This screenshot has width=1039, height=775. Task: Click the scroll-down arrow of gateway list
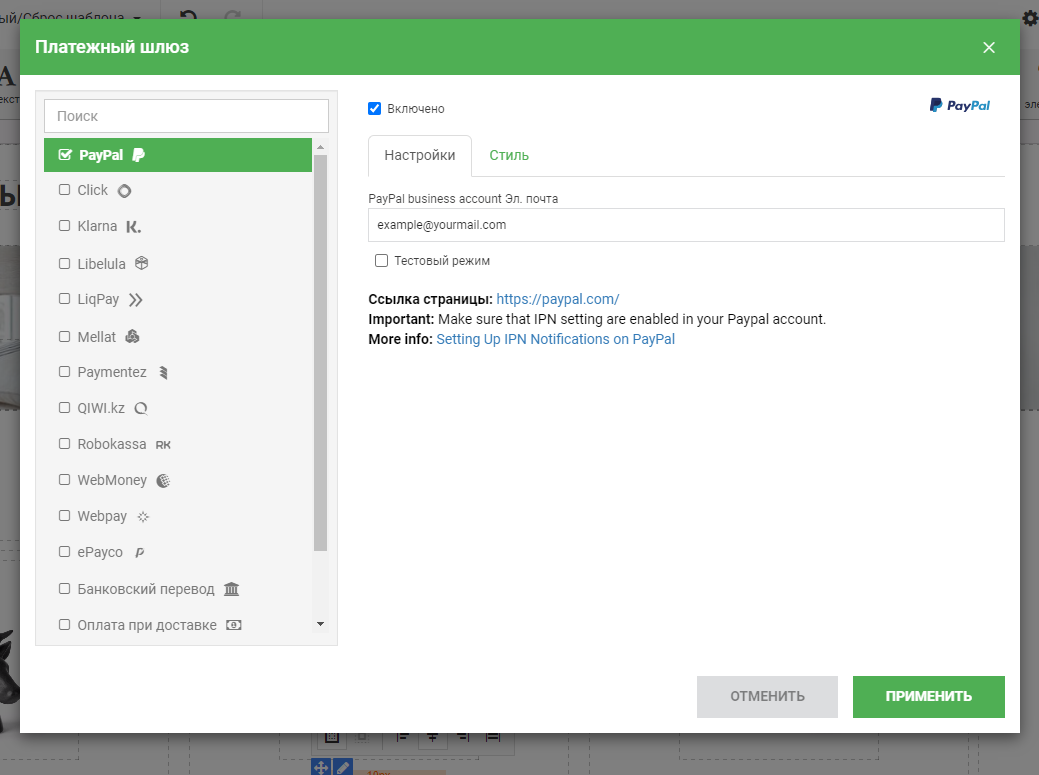pos(320,624)
